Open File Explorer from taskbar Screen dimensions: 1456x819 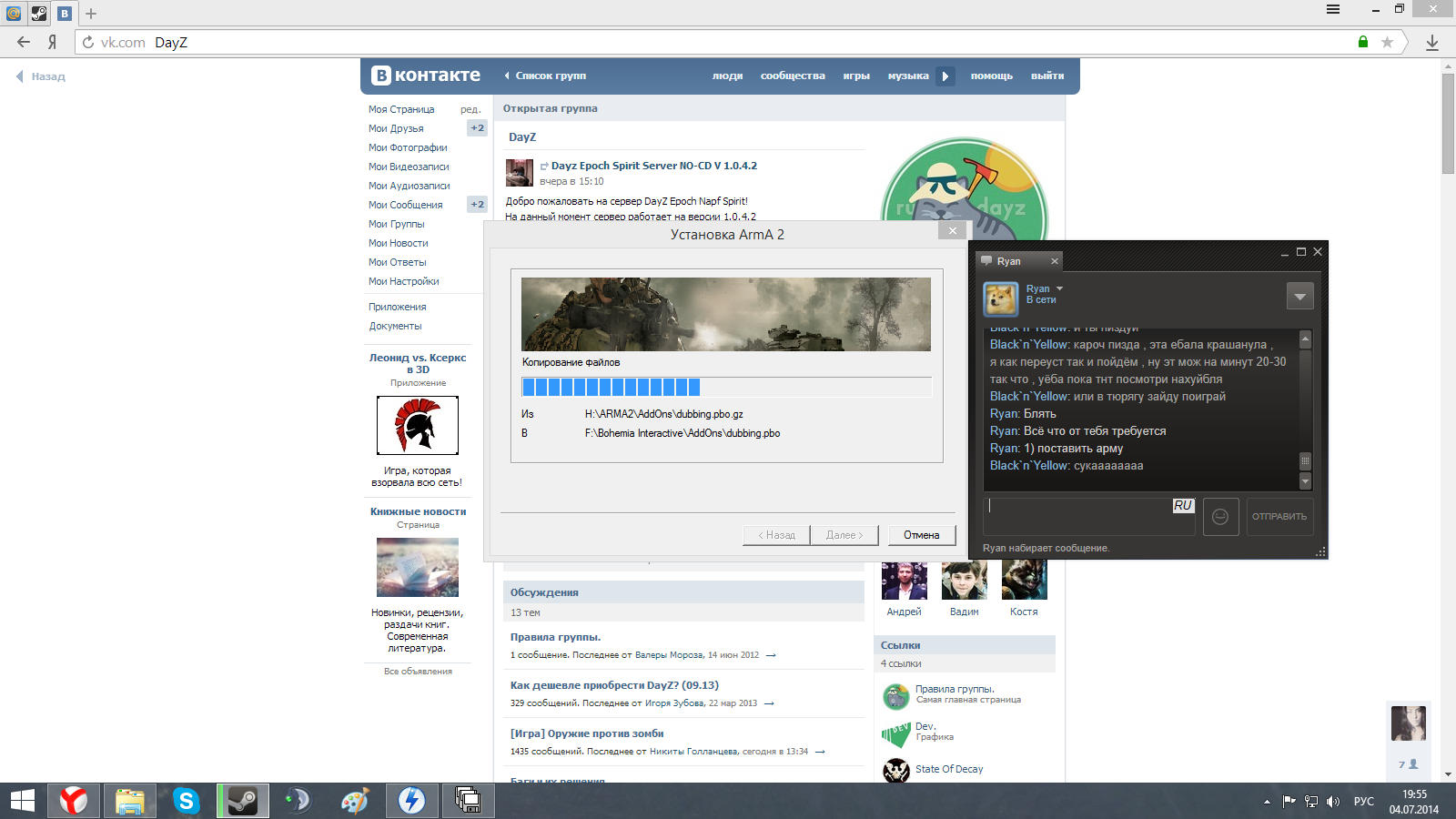(130, 801)
